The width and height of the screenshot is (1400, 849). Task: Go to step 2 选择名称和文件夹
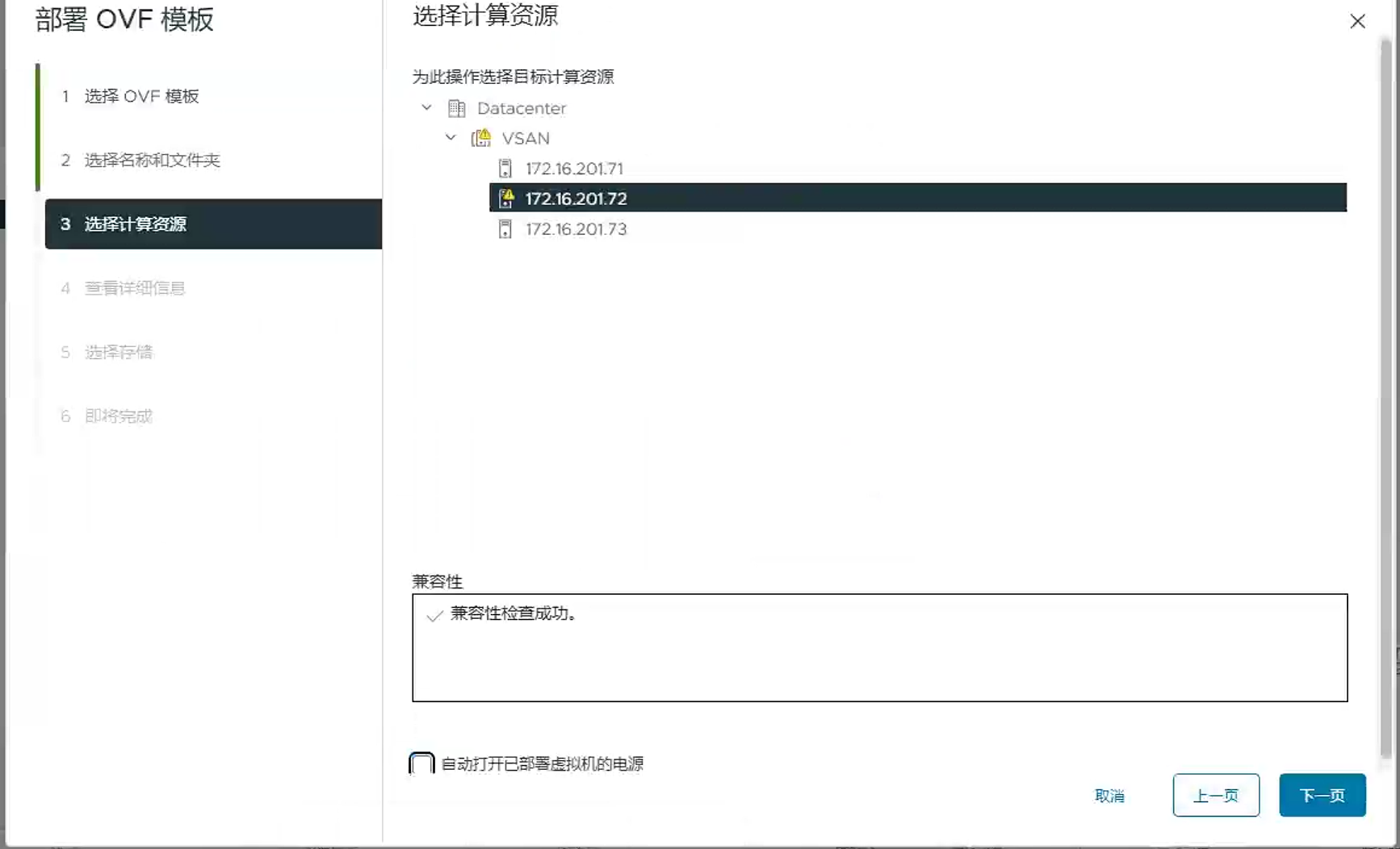152,160
